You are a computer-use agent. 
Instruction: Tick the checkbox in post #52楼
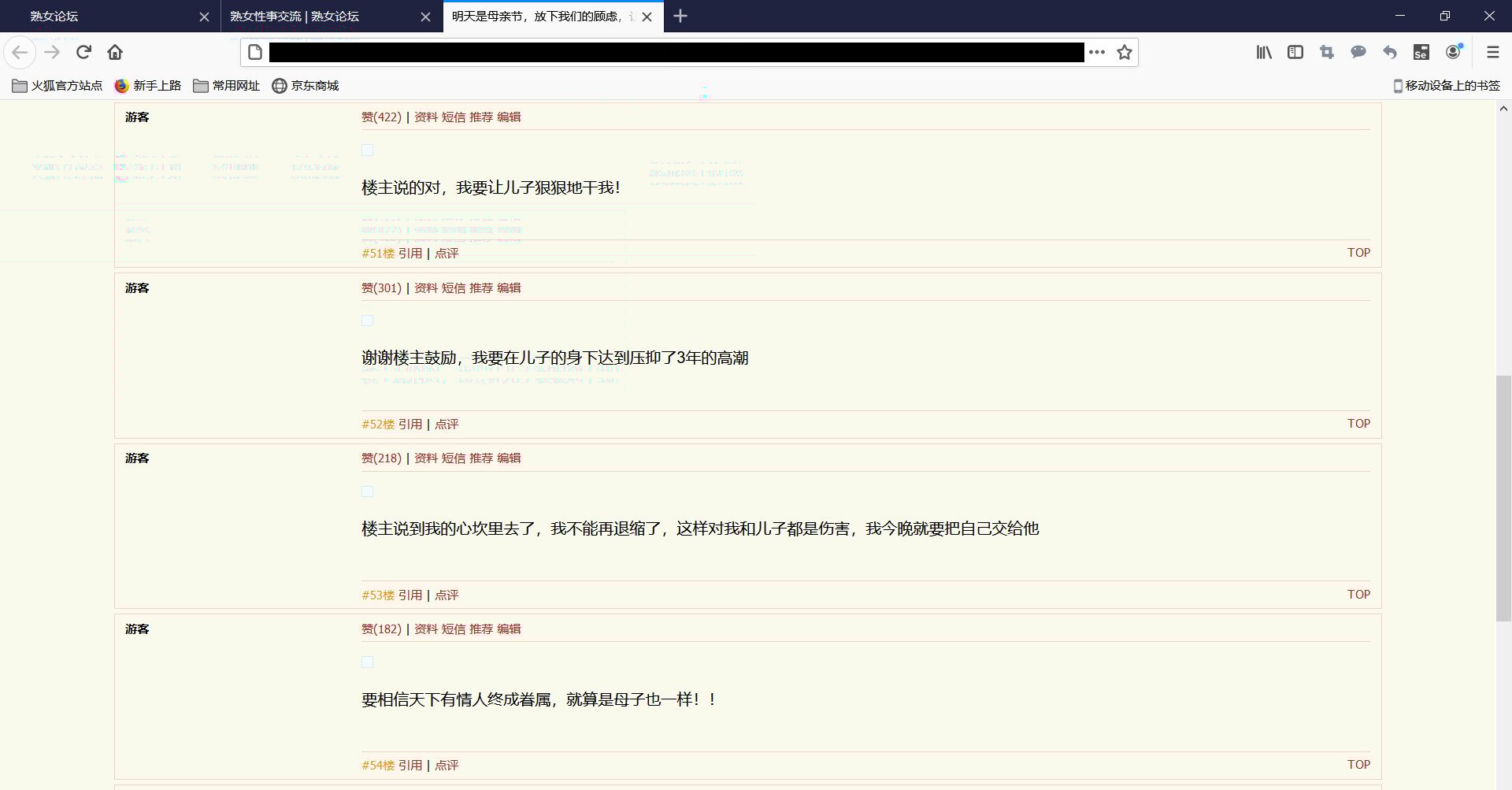pyautogui.click(x=367, y=321)
